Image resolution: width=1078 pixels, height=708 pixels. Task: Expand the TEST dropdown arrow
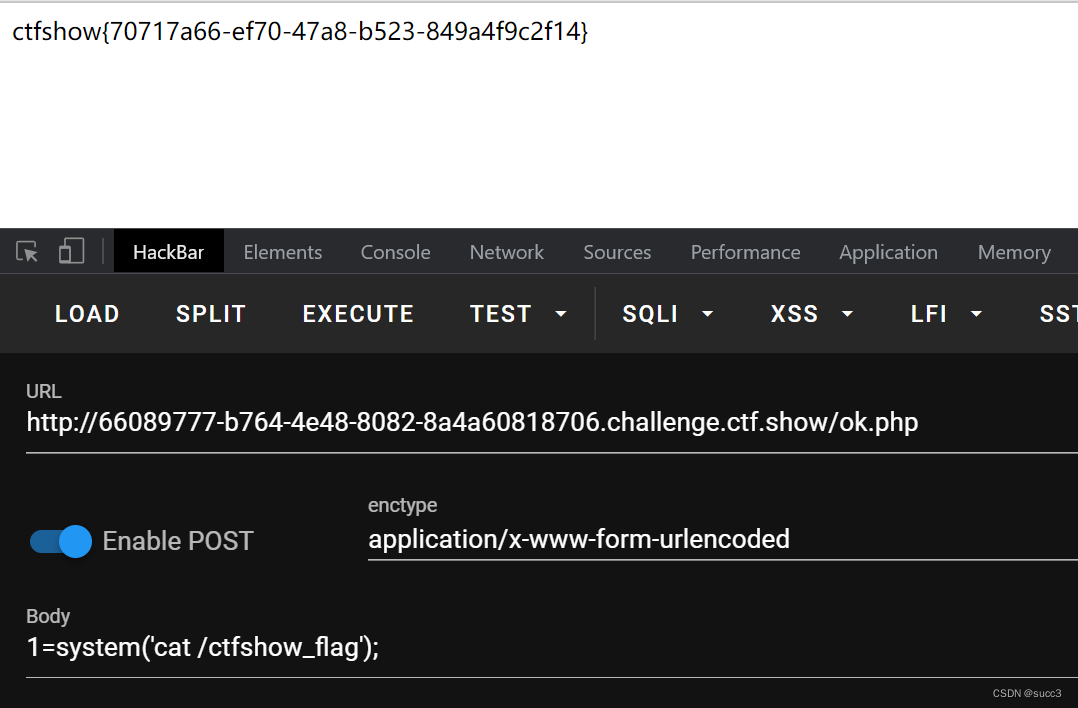pyautogui.click(x=561, y=314)
